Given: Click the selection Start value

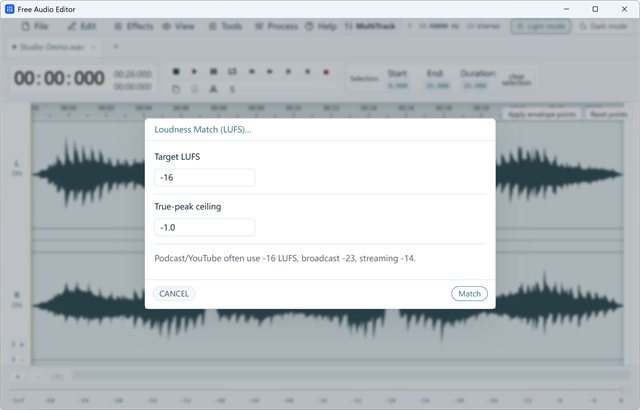Looking at the screenshot, I should [398, 86].
